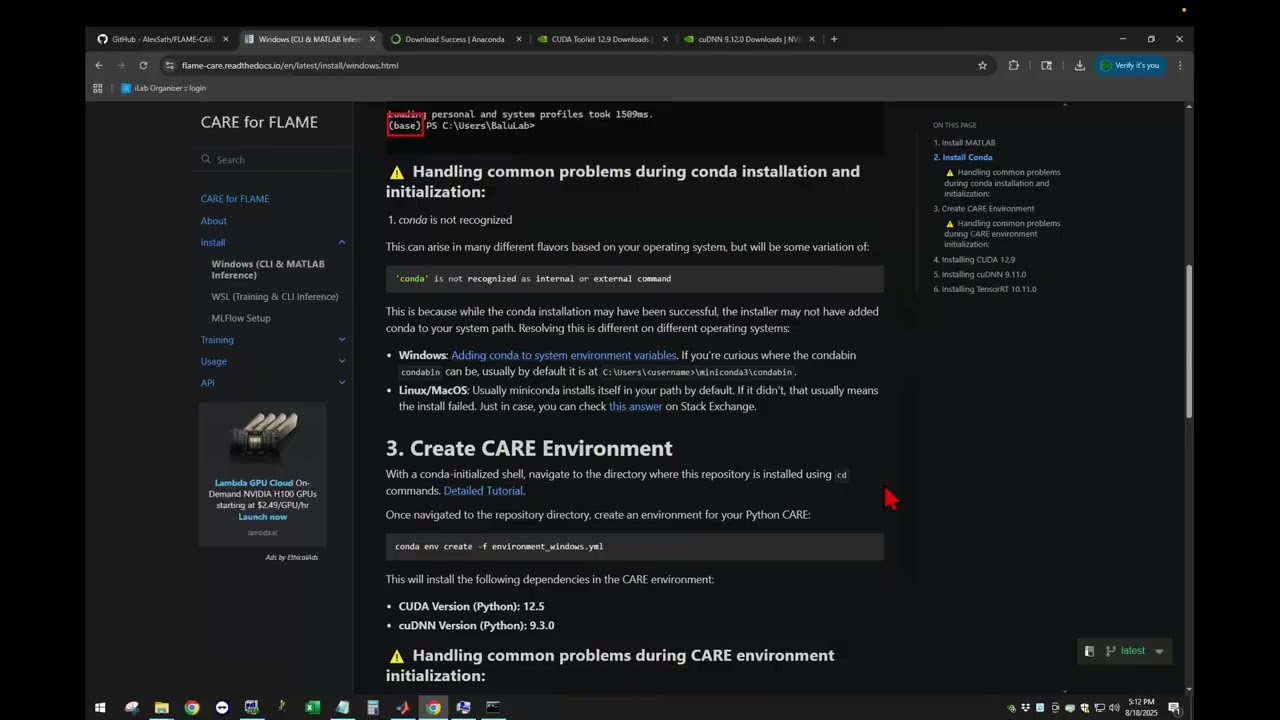Open the Chrome three-dot menu

(1180, 65)
